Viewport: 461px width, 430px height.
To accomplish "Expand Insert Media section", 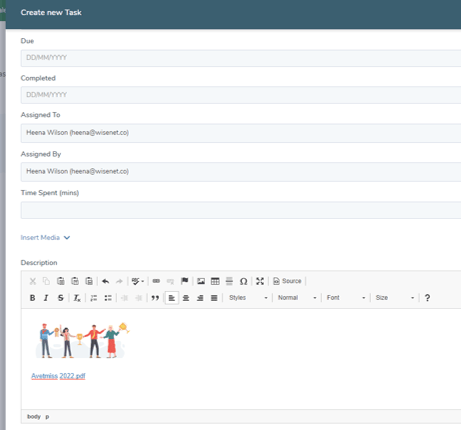I will coord(45,238).
